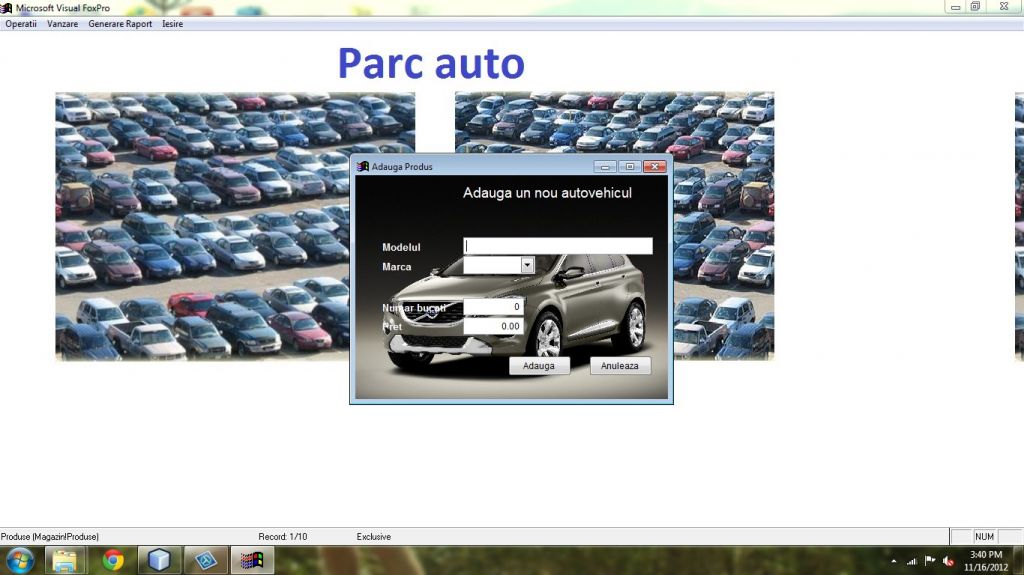1024x575 pixels.
Task: Click the Iesire menu item
Action: click(173, 24)
